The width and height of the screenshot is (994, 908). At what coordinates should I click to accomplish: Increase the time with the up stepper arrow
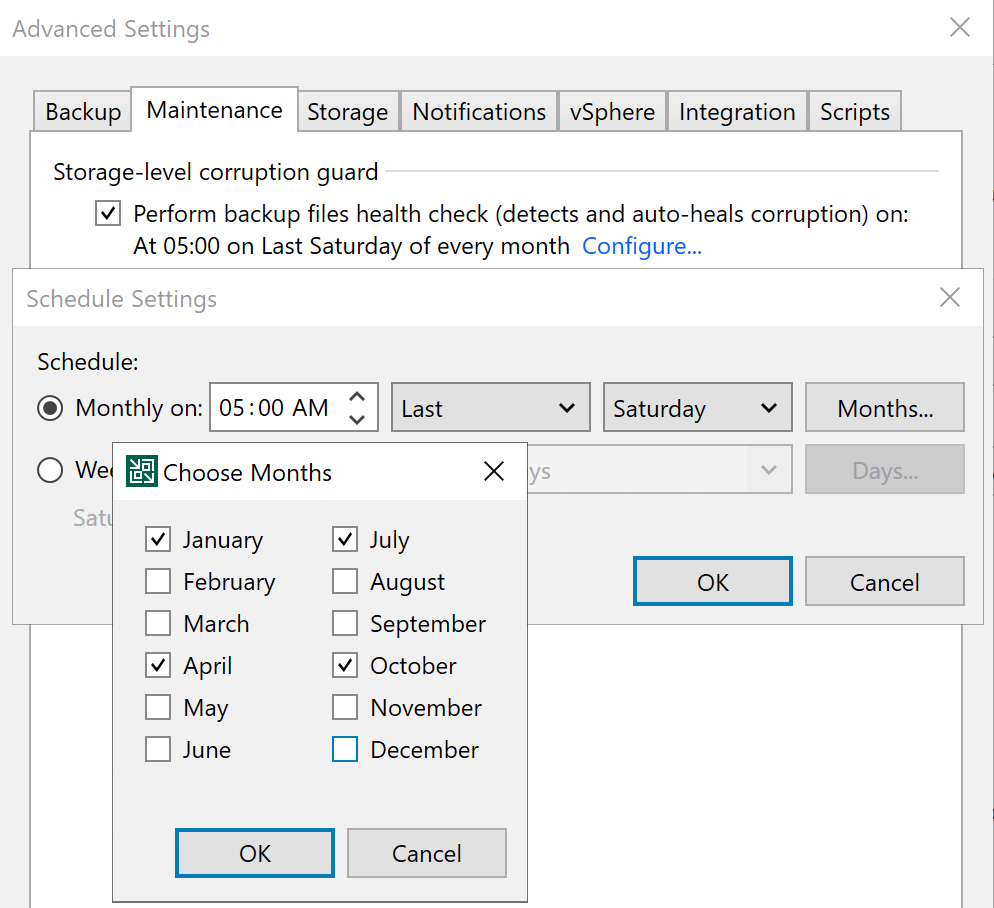tap(357, 397)
